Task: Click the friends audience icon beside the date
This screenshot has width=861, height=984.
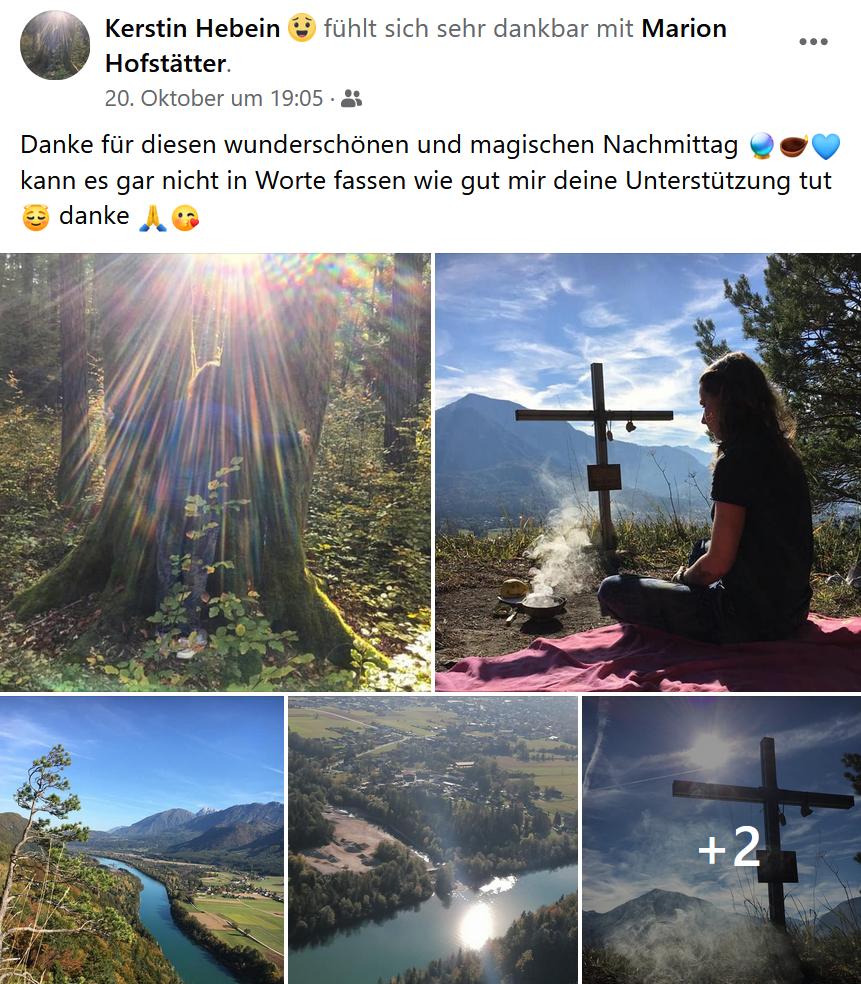Action: pos(351,99)
